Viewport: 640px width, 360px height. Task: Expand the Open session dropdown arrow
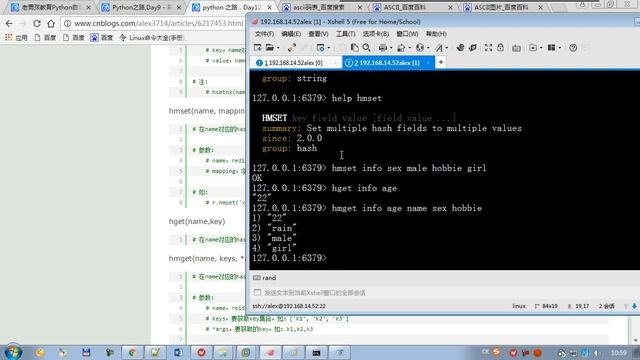point(278,48)
